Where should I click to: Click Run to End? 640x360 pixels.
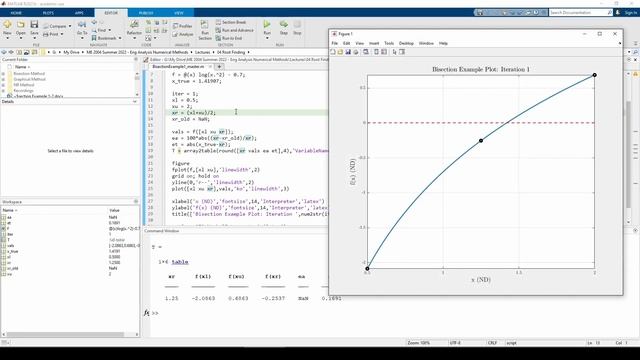point(229,38)
